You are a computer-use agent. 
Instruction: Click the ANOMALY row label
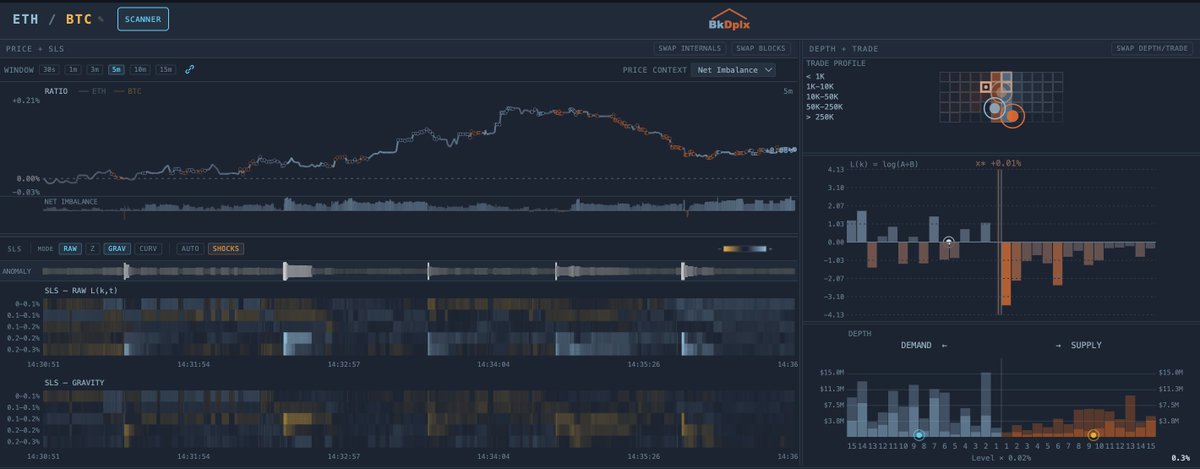point(18,271)
